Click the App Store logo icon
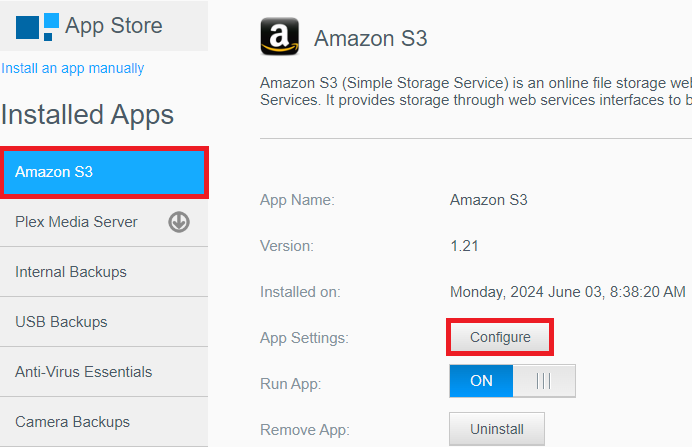692x447 pixels. tap(37, 25)
